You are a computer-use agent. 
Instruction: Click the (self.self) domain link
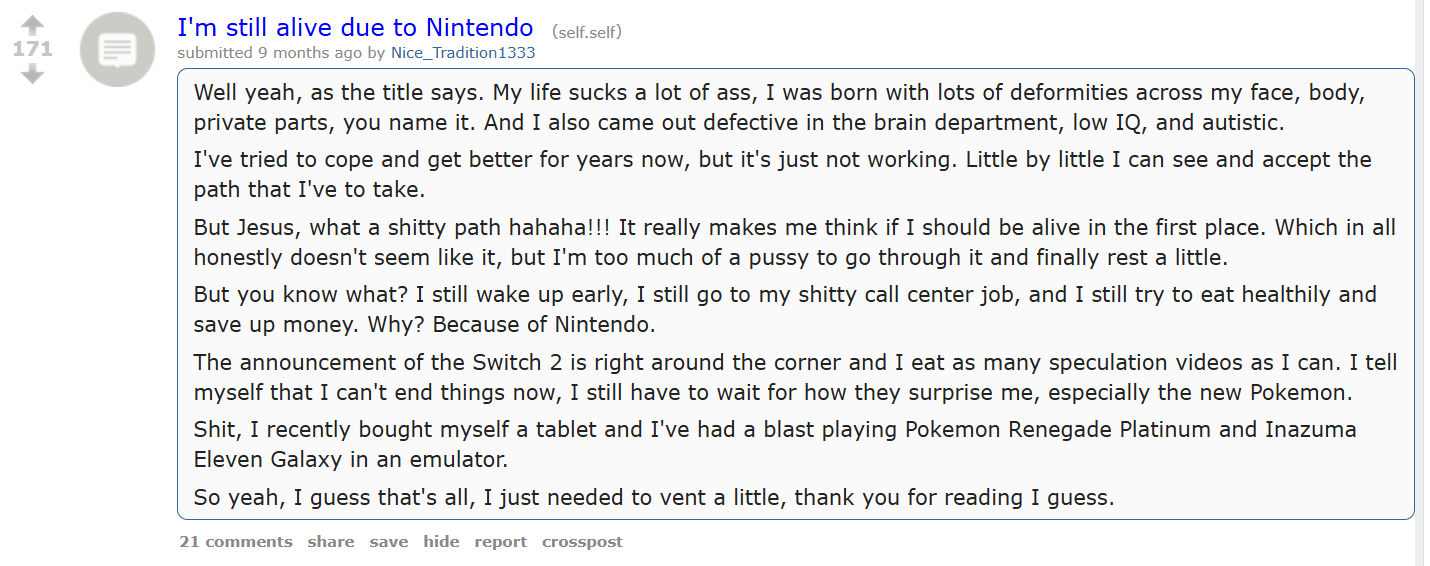coord(587,32)
